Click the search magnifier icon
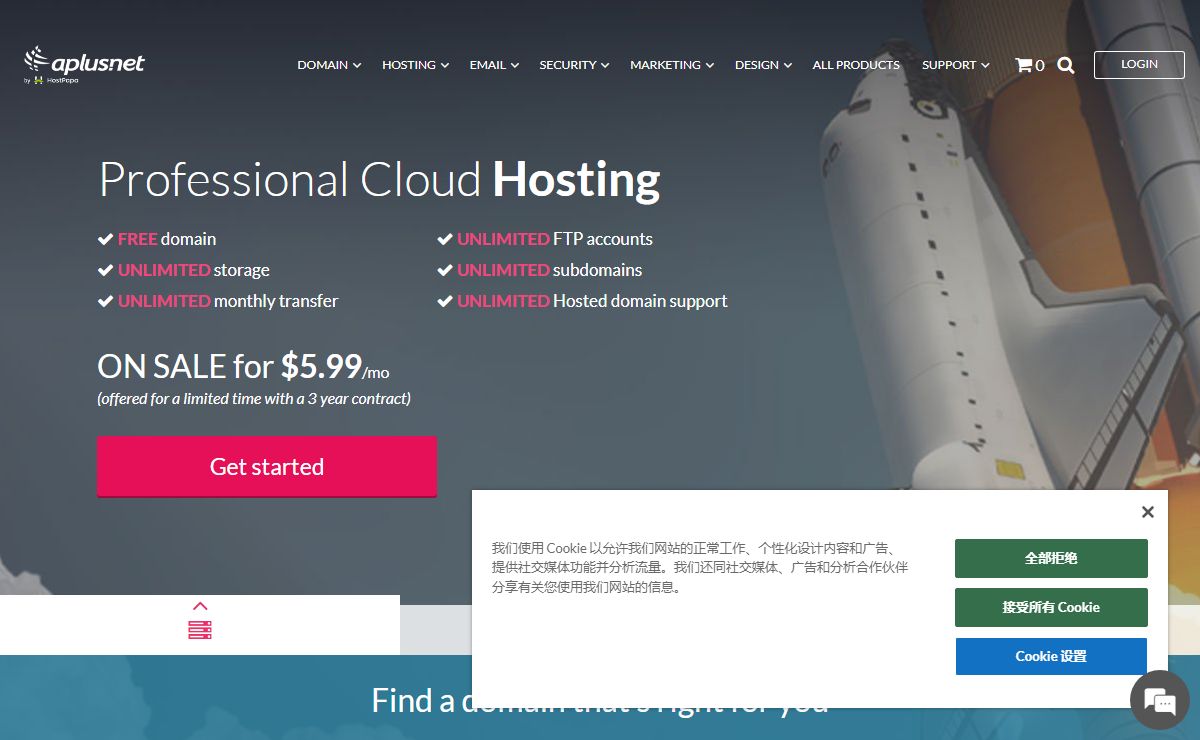 coord(1066,65)
